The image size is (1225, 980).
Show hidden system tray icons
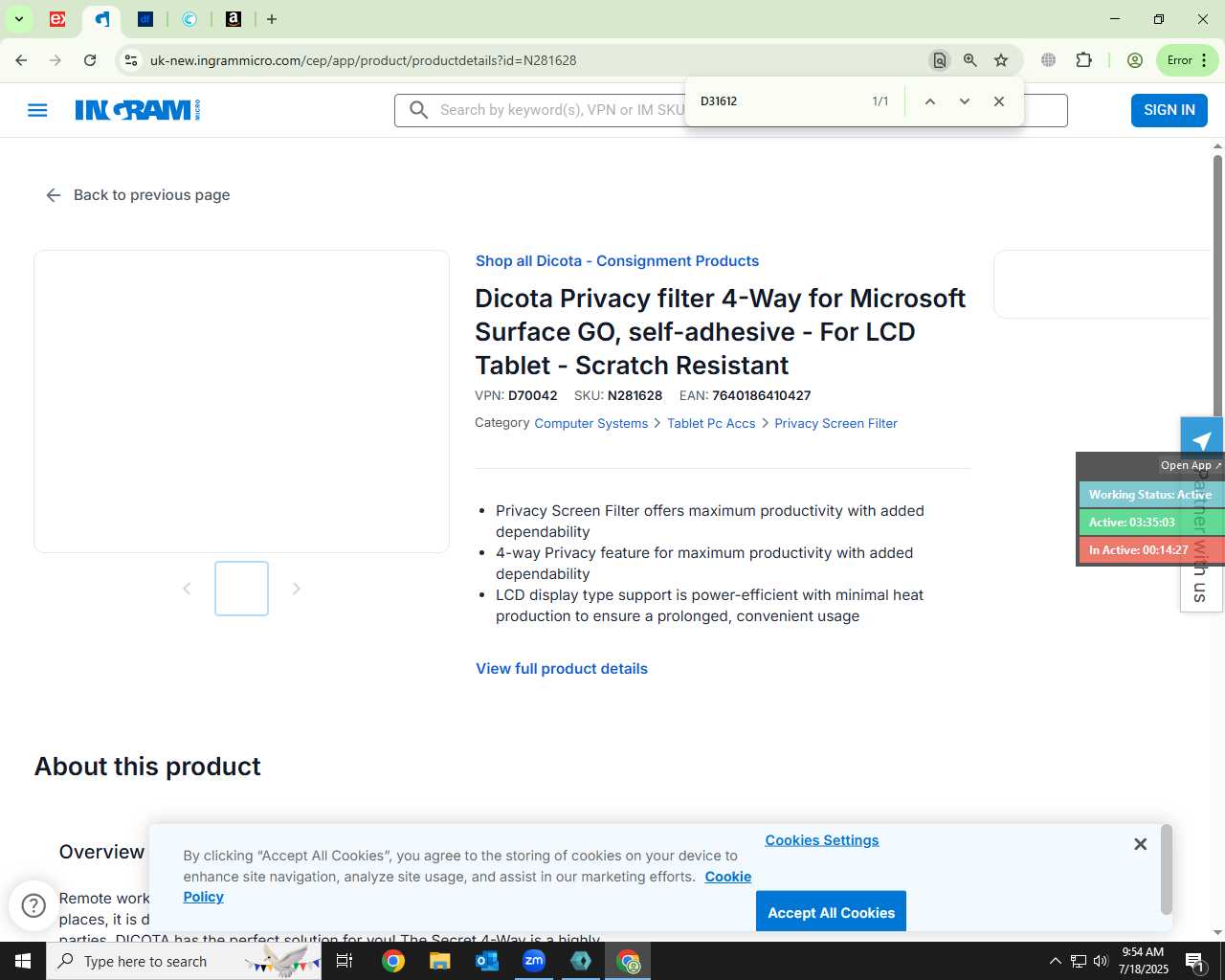click(x=1055, y=961)
